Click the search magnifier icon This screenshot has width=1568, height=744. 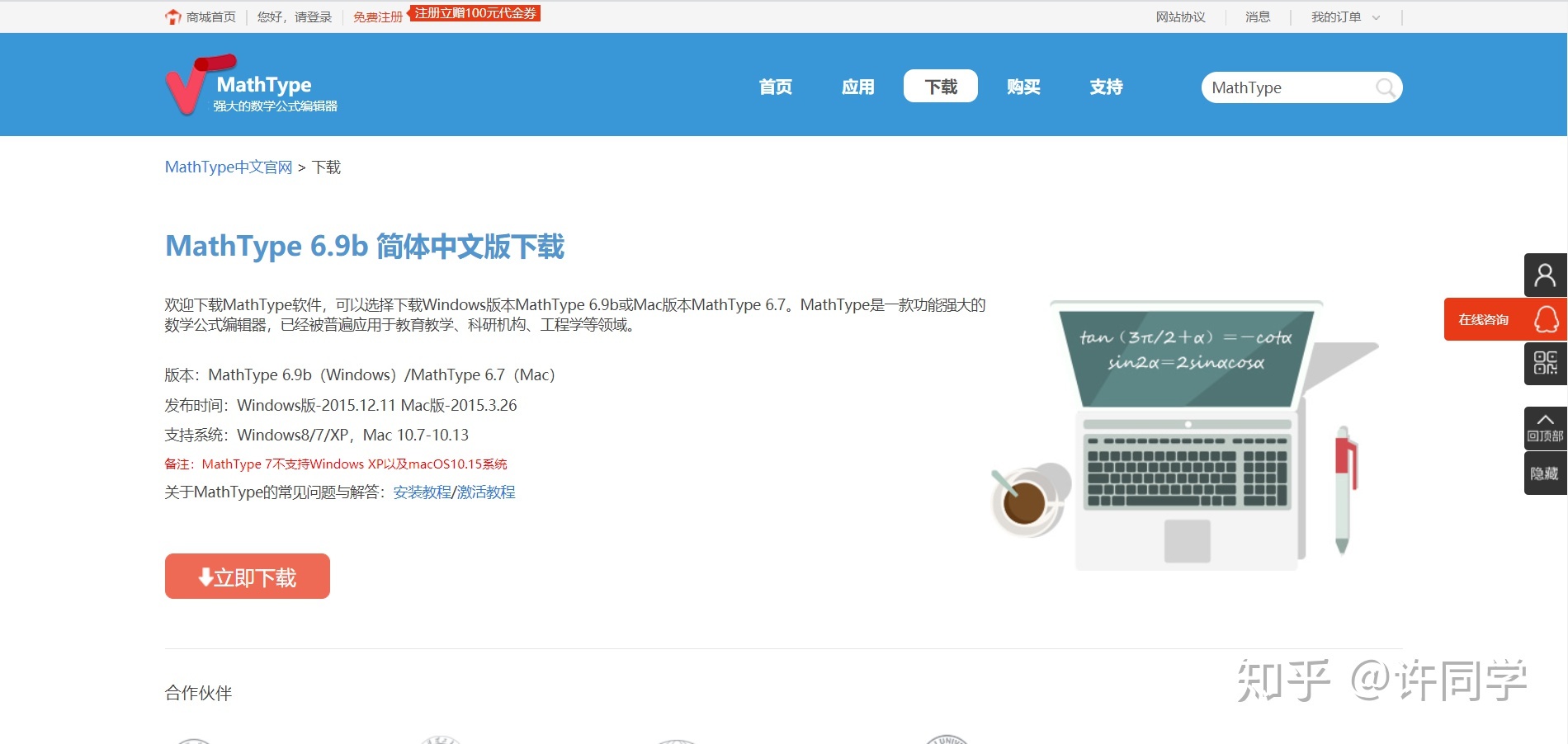(1386, 87)
